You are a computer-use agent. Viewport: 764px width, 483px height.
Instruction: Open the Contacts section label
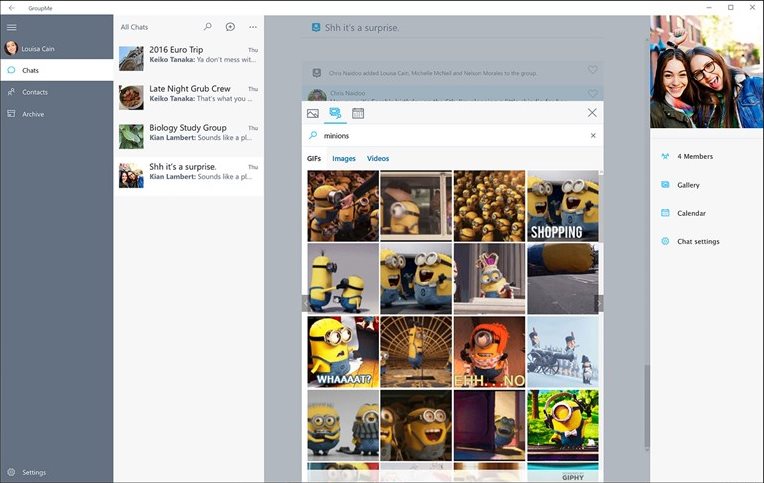(35, 92)
